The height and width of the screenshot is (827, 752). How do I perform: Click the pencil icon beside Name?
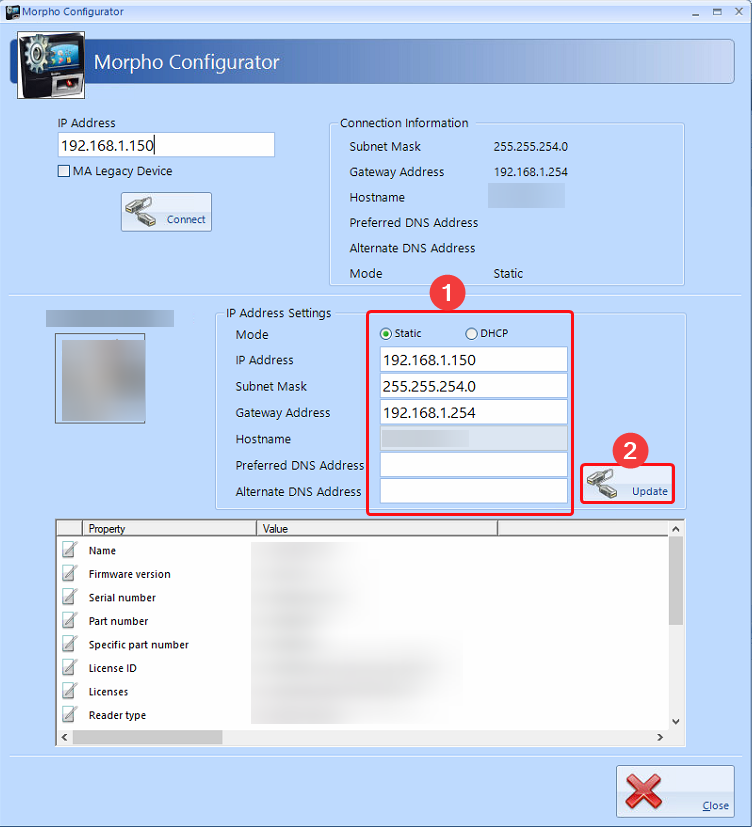coord(70,550)
